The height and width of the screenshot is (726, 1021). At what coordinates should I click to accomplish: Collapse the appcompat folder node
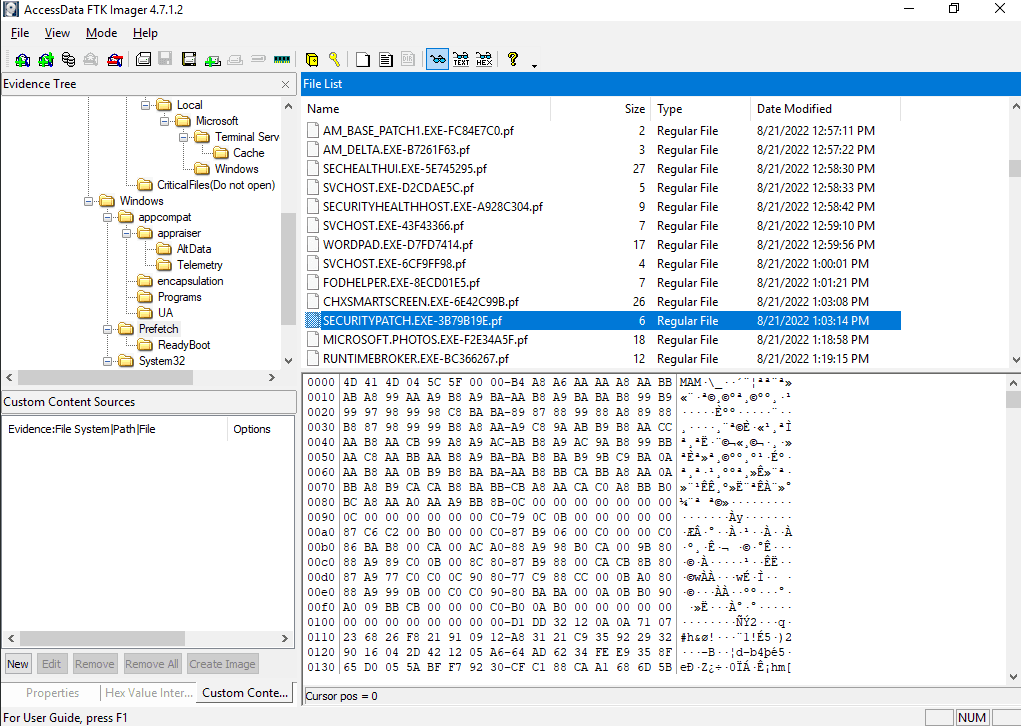pyautogui.click(x=107, y=217)
